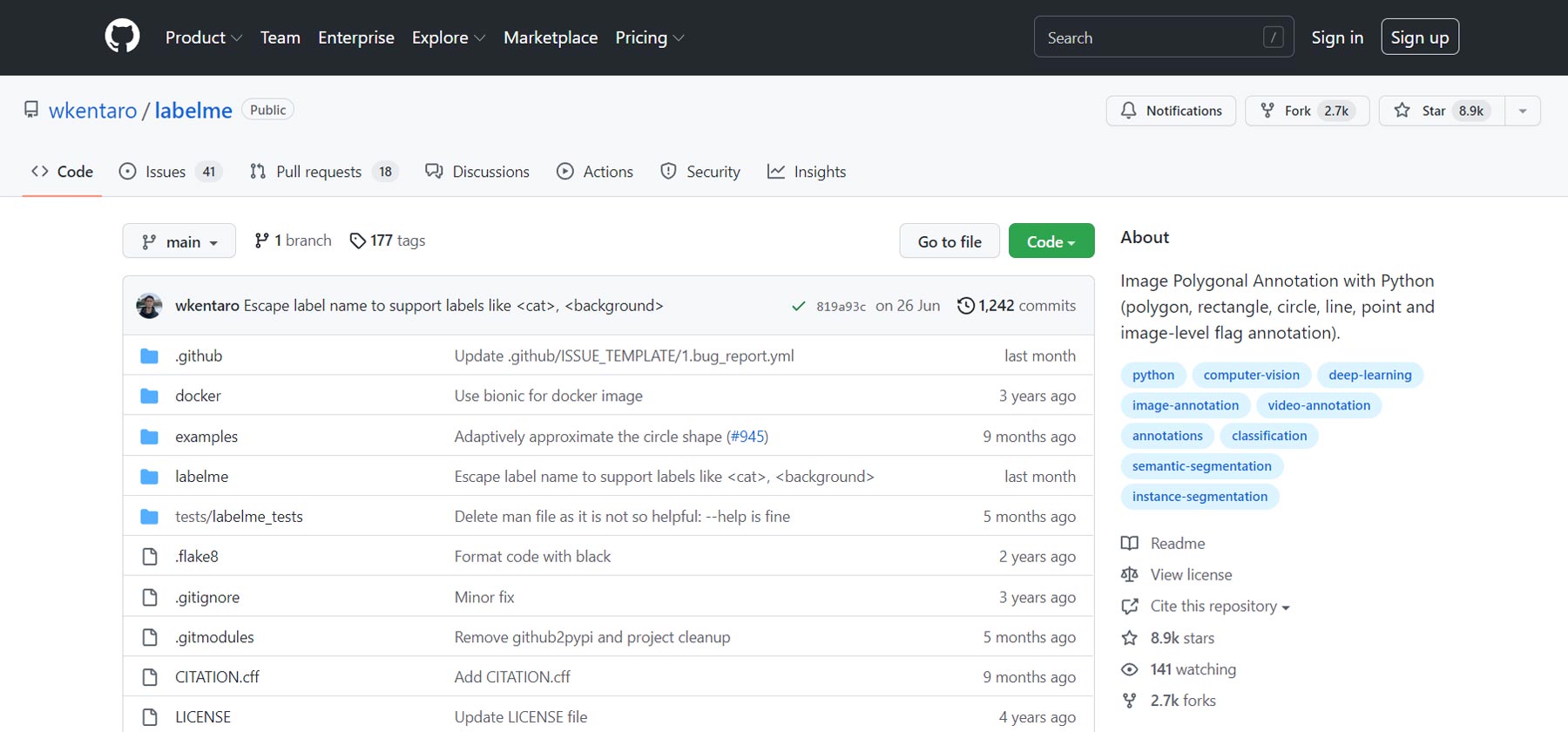Click the file icon for .flake8
Image resolution: width=1568 pixels, height=732 pixels.
(x=150, y=557)
